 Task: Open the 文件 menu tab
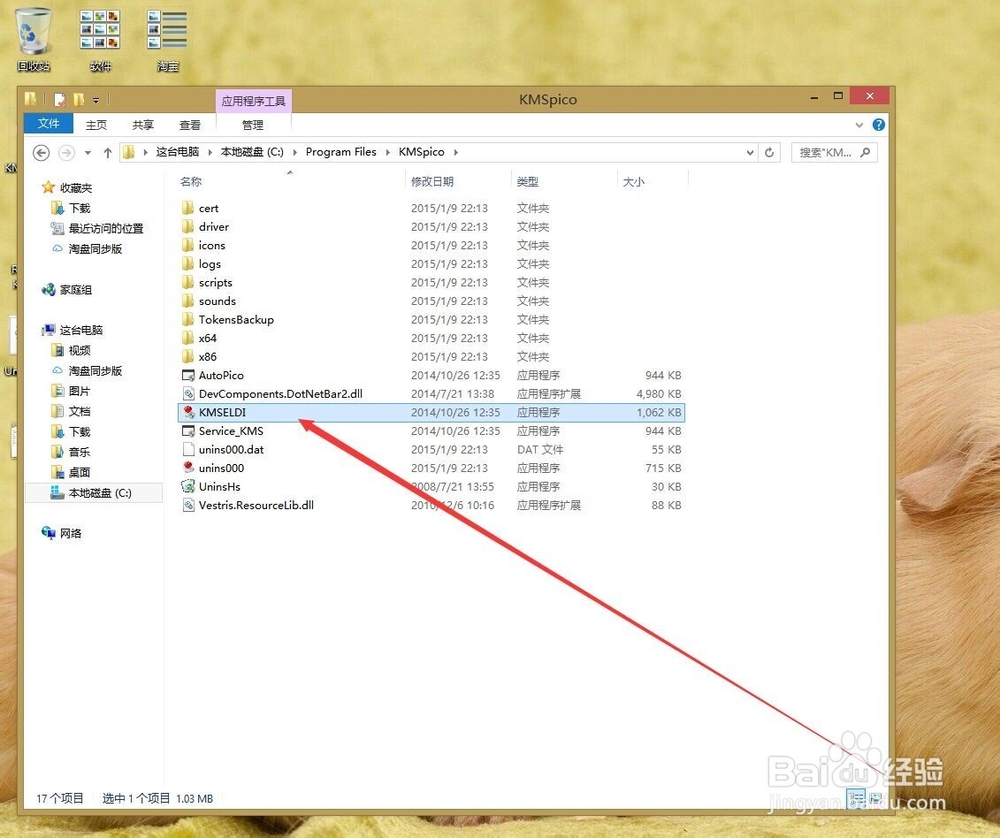pos(48,124)
